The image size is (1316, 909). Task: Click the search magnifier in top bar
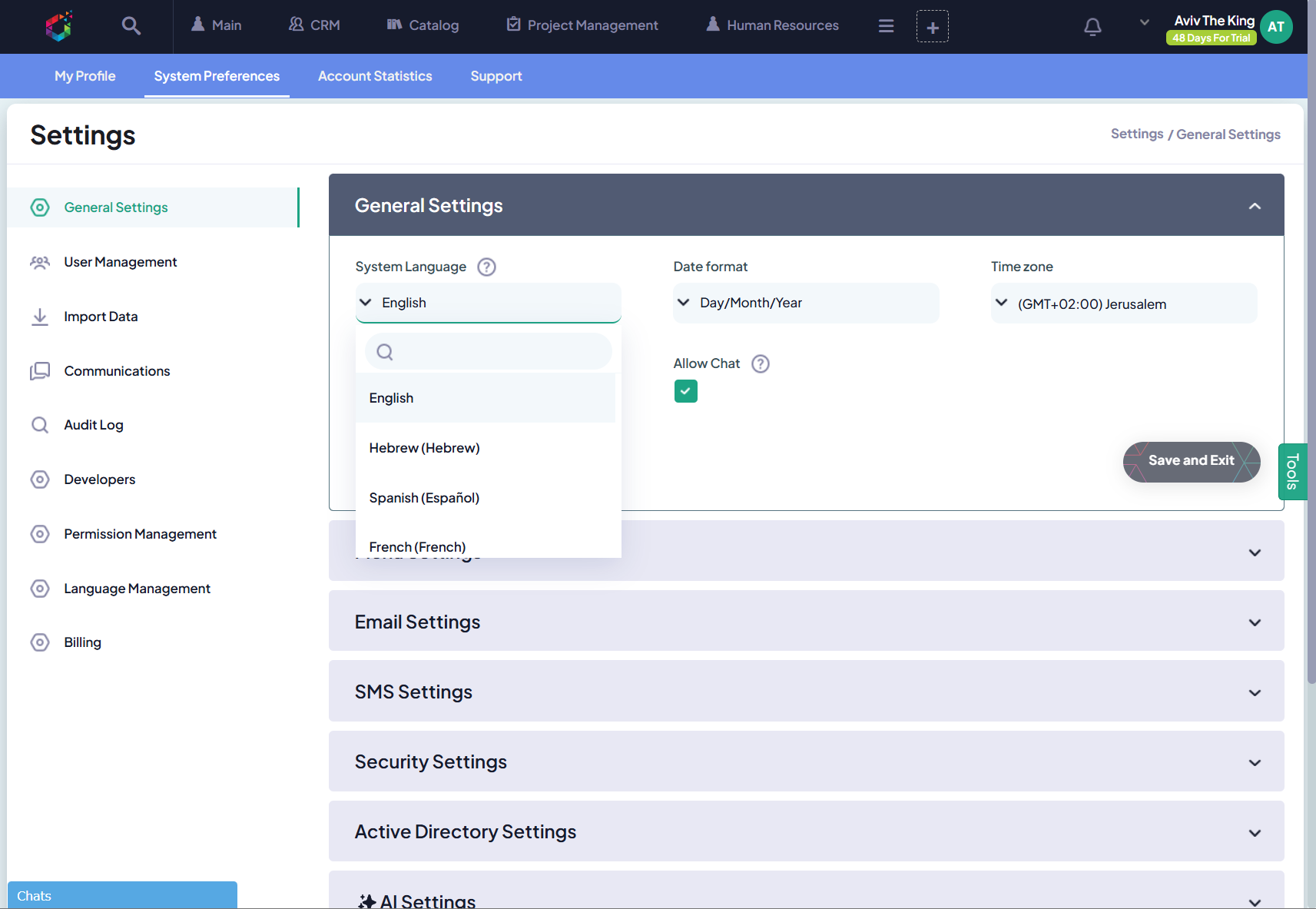pos(131,25)
